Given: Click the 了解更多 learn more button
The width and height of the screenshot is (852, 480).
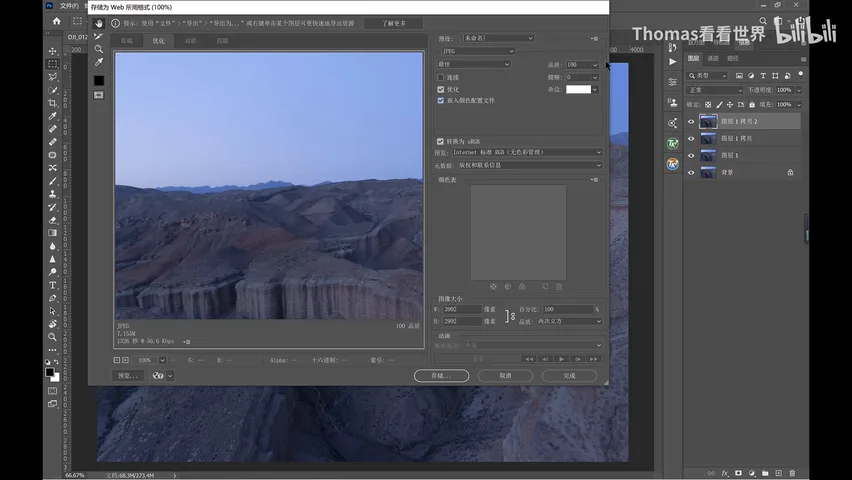Looking at the screenshot, I should (394, 23).
